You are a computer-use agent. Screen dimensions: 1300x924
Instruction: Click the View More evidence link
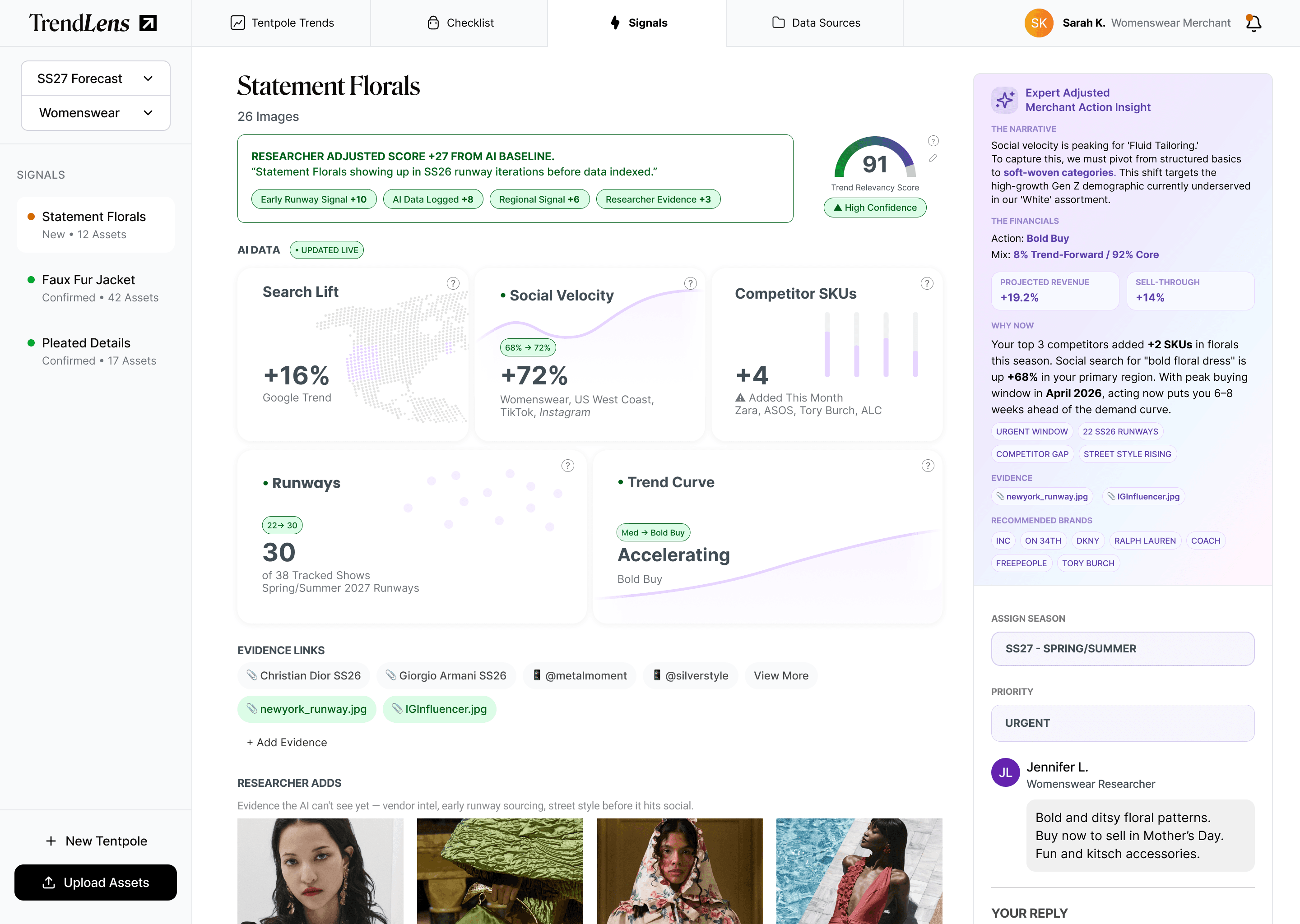[x=781, y=675]
